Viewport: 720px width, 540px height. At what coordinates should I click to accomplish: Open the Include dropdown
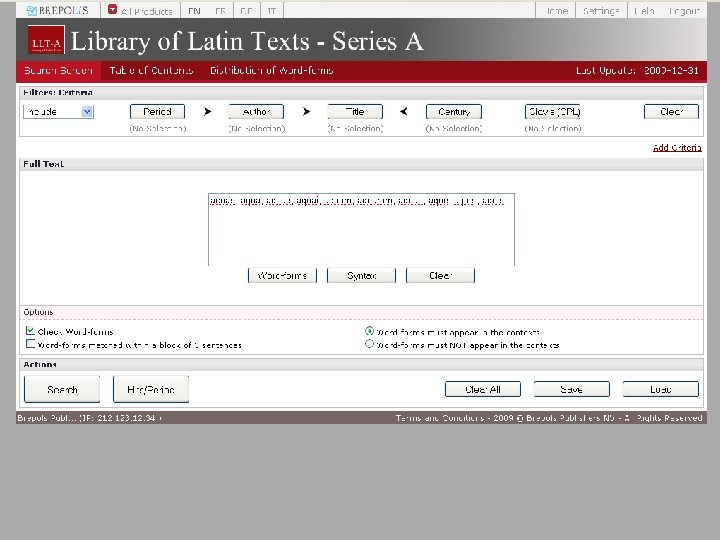click(58, 112)
